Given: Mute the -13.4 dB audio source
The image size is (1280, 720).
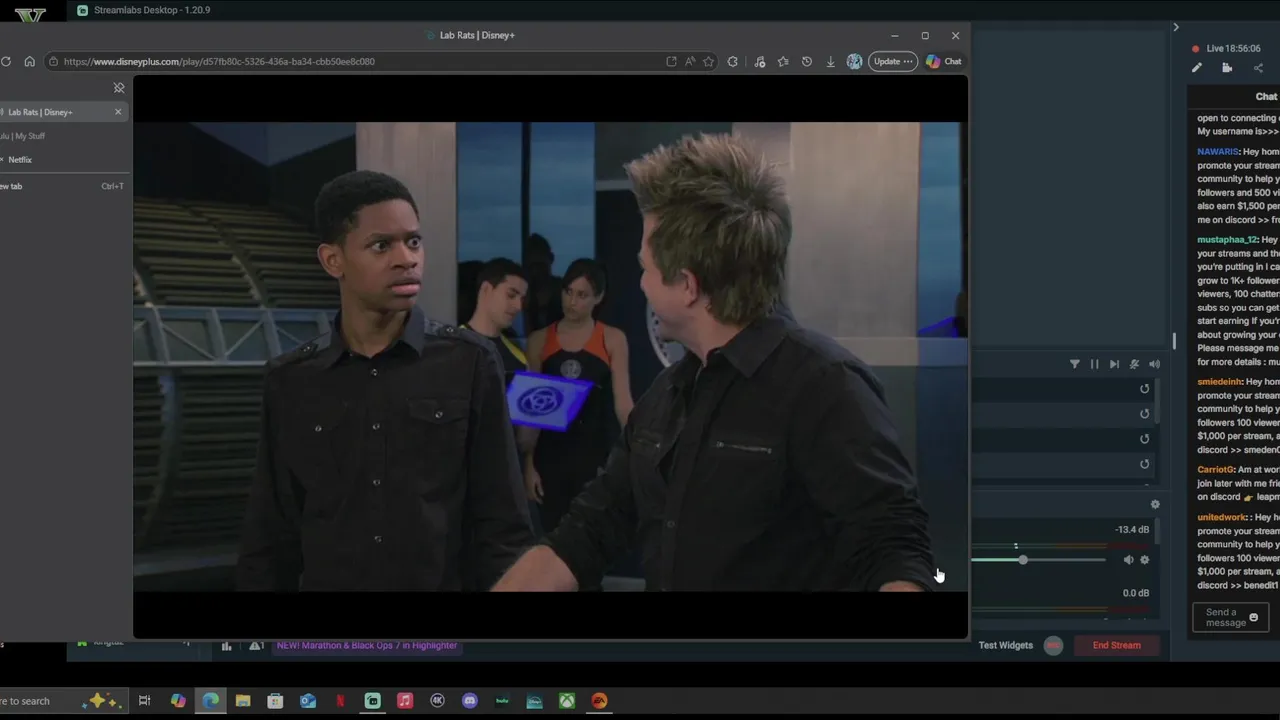Looking at the screenshot, I should tap(1128, 560).
